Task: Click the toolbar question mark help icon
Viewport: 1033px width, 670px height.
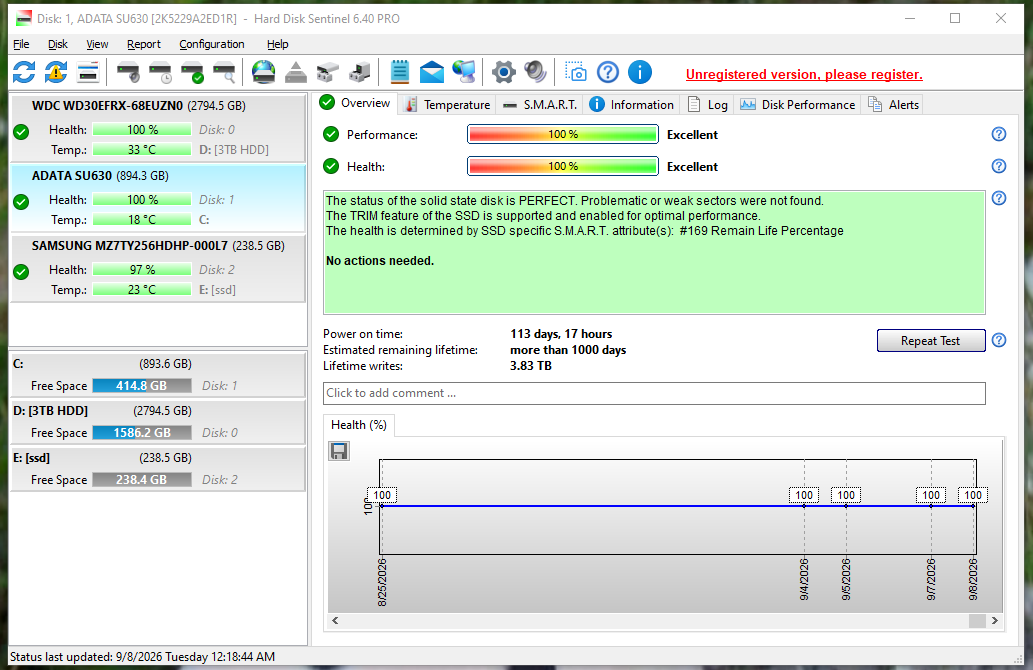Action: tap(608, 72)
